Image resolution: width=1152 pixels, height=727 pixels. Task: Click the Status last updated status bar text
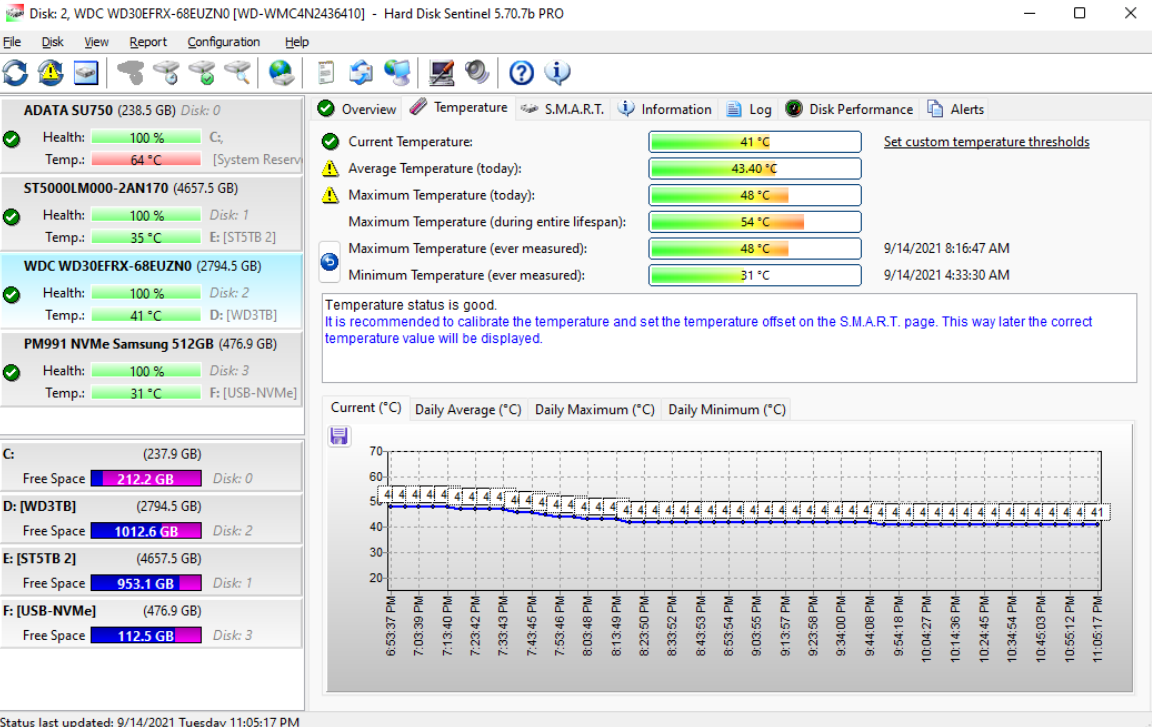point(150,720)
